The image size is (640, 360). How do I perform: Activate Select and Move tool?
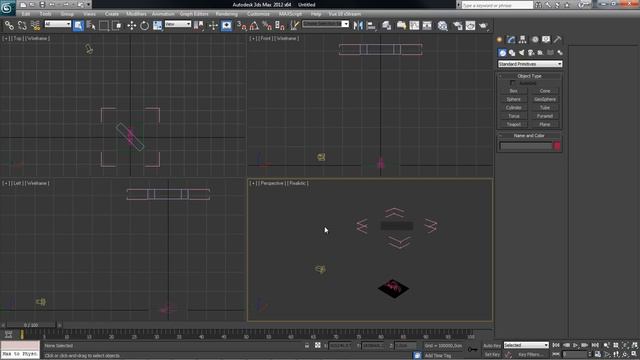(131, 26)
